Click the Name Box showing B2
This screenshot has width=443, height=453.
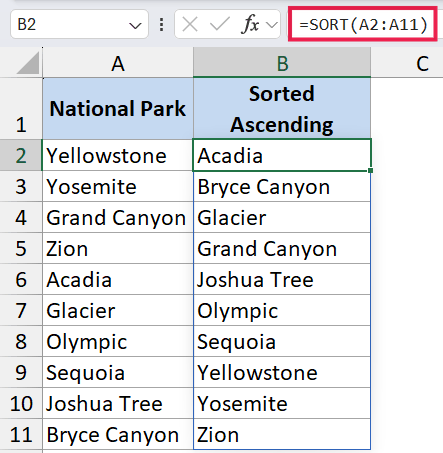[x=79, y=24]
